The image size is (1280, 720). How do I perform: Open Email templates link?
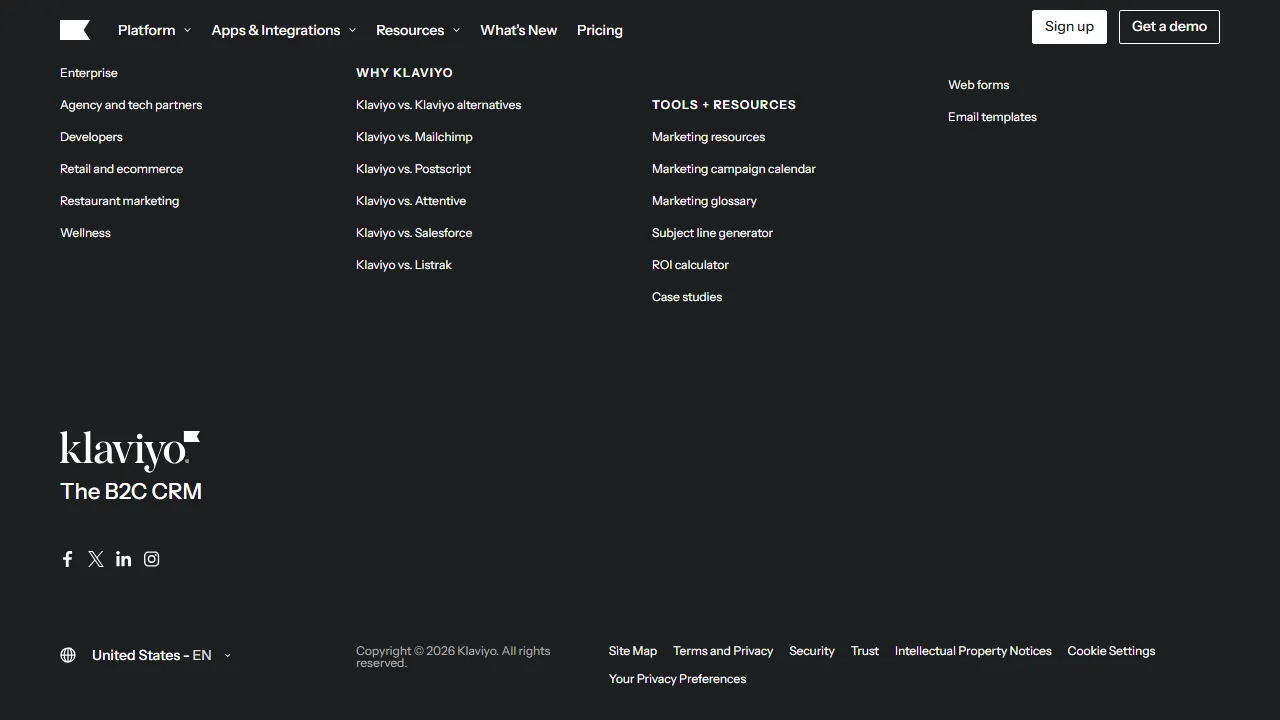[x=992, y=117]
